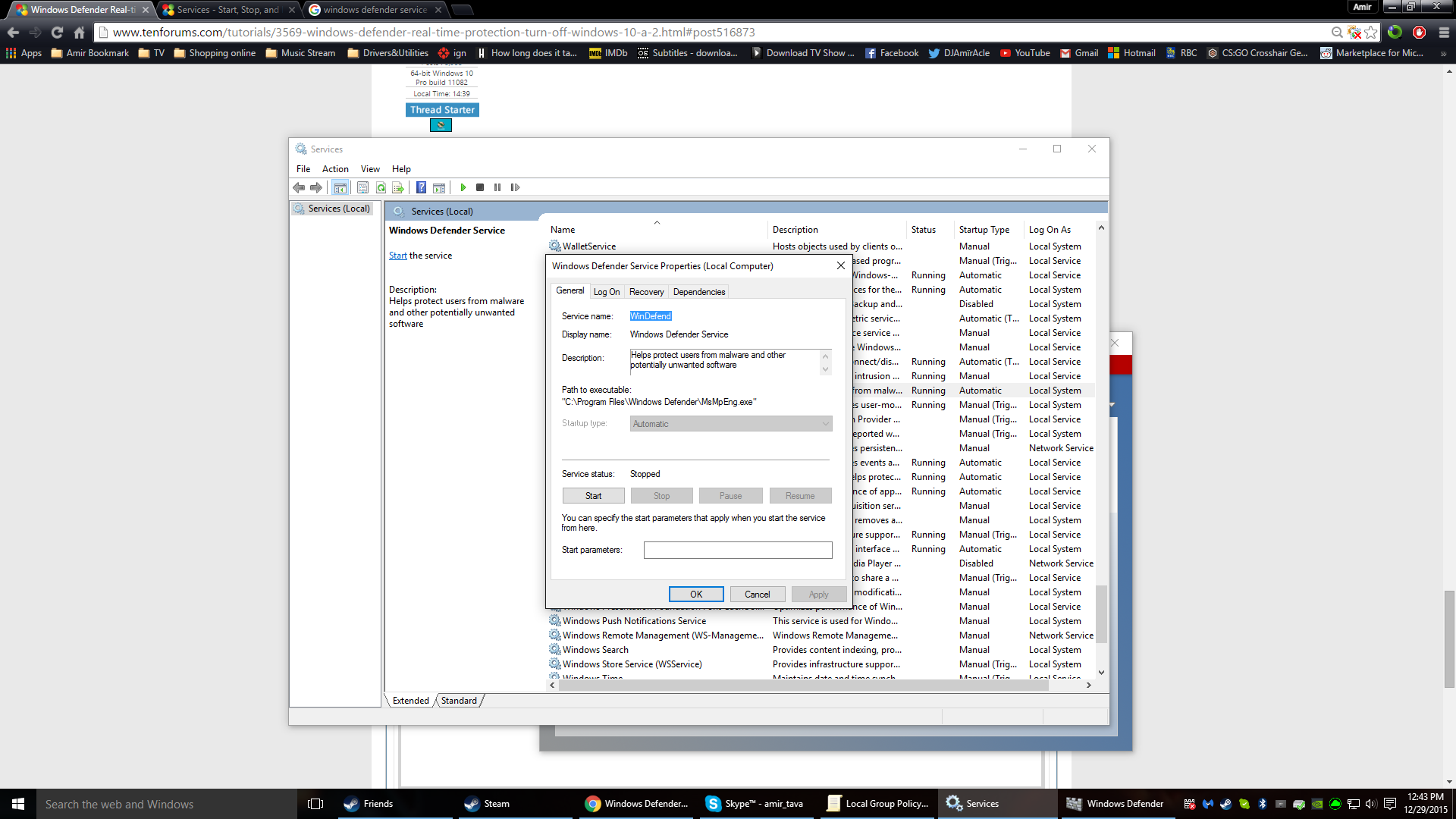
Task: Click the description box scroll down arrow
Action: coord(826,369)
